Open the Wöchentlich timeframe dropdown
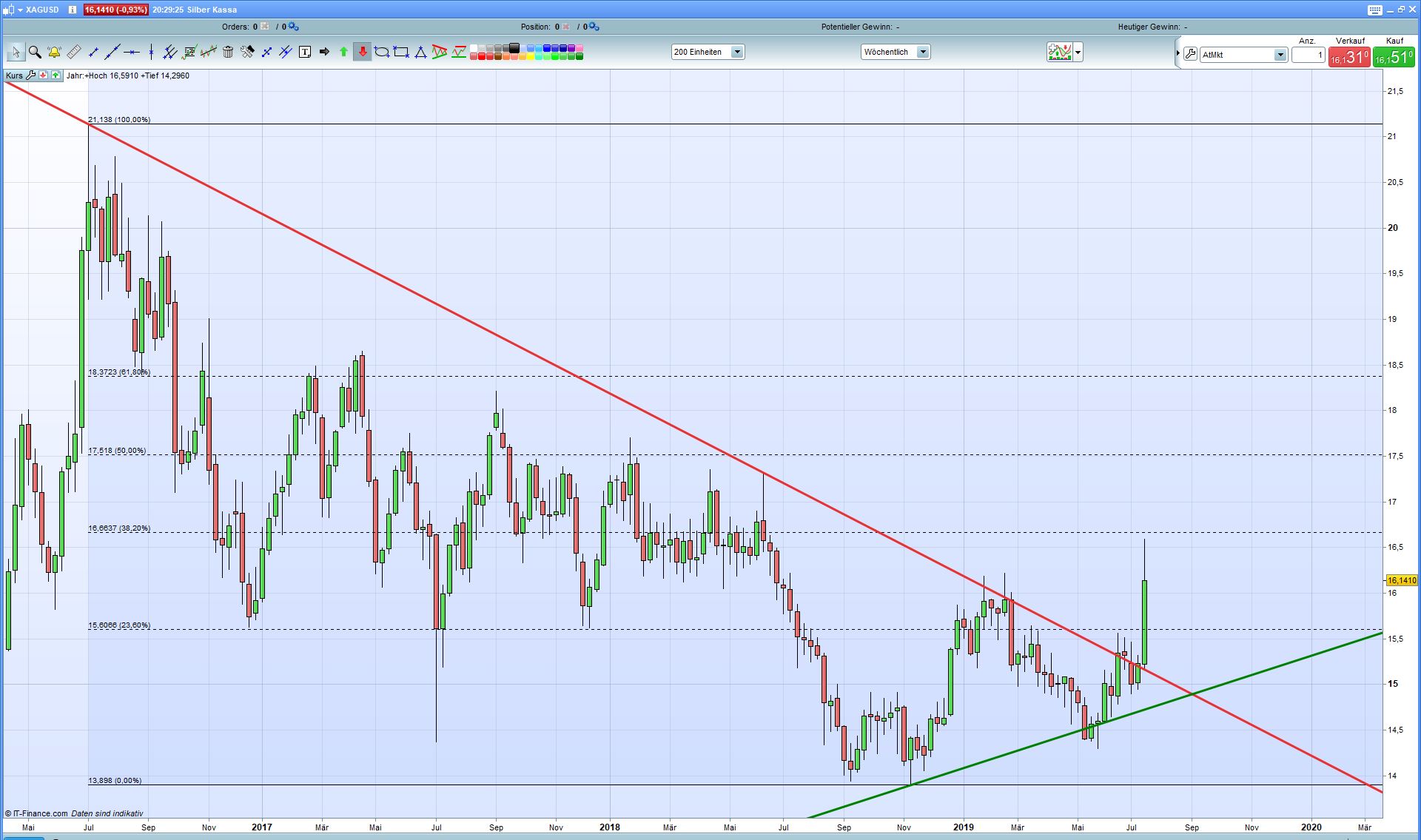The height and width of the screenshot is (840, 1421). coord(923,52)
